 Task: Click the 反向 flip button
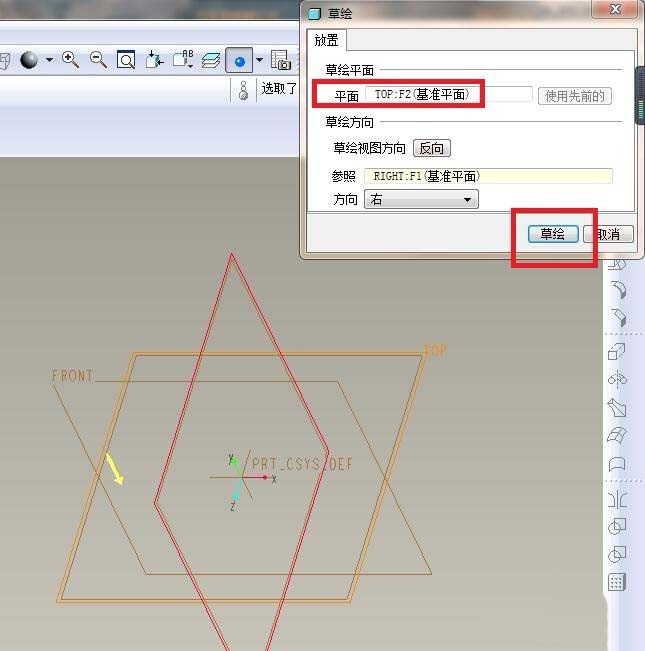432,148
